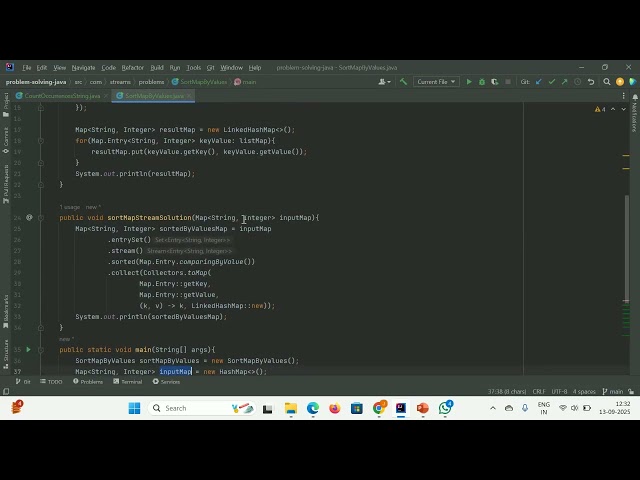The height and width of the screenshot is (480, 640).
Task: Open Search Everywhere magnifier icon
Action: click(607, 82)
